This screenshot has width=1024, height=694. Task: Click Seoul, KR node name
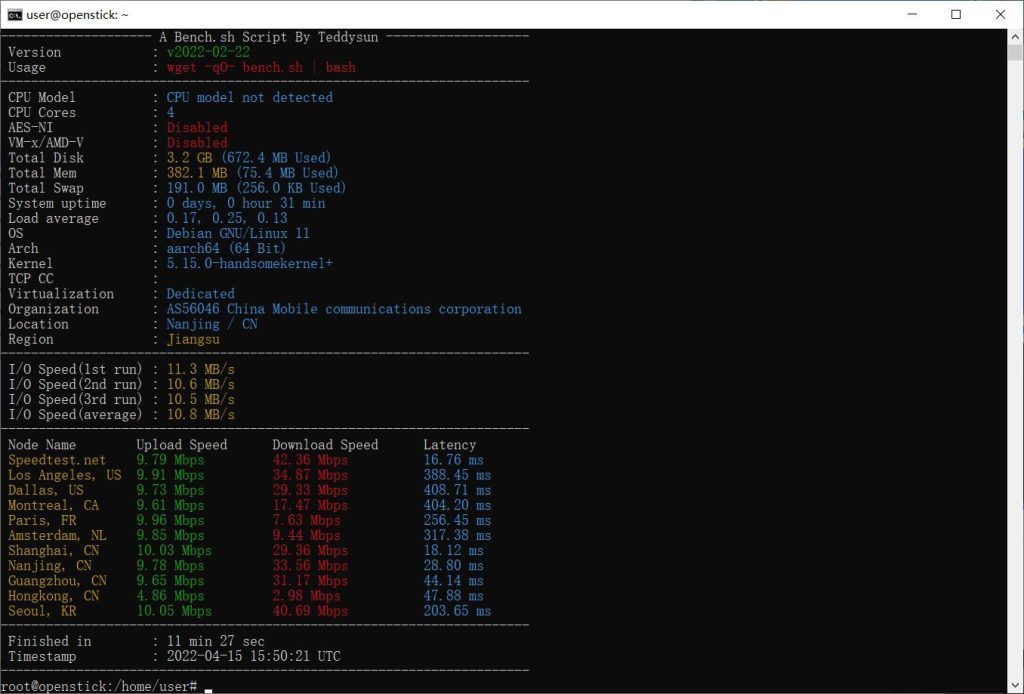point(42,610)
